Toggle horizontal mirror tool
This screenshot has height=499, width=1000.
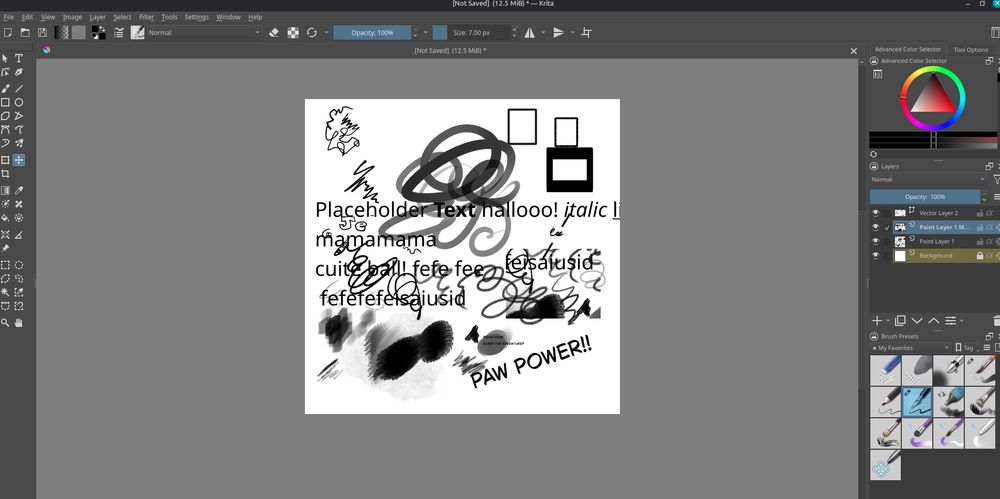(x=529, y=33)
